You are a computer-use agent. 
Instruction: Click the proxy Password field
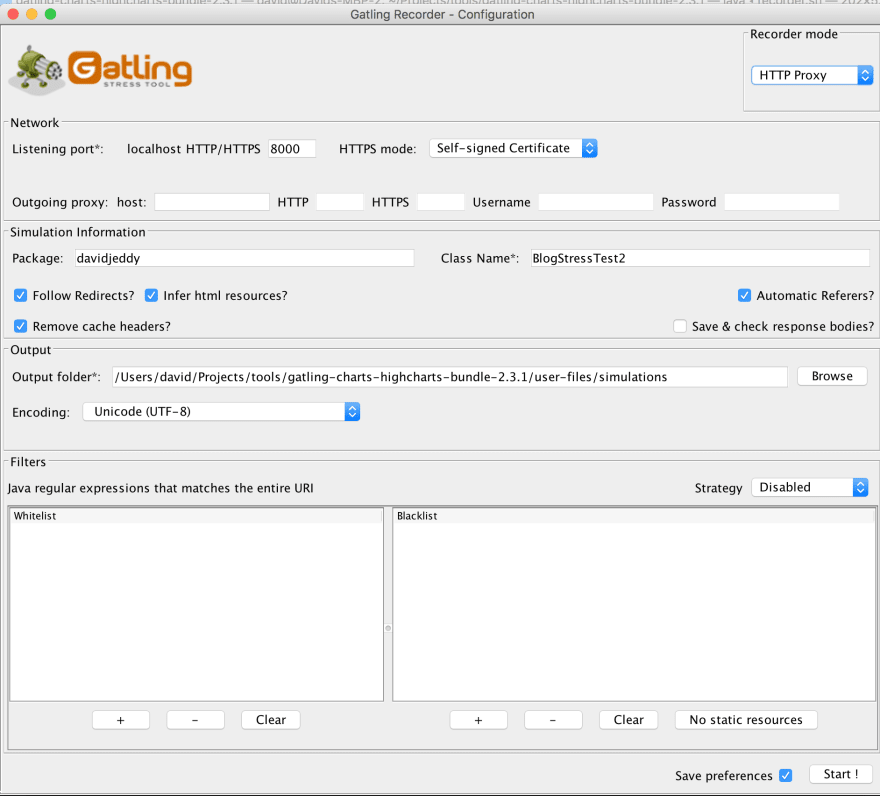tap(782, 202)
